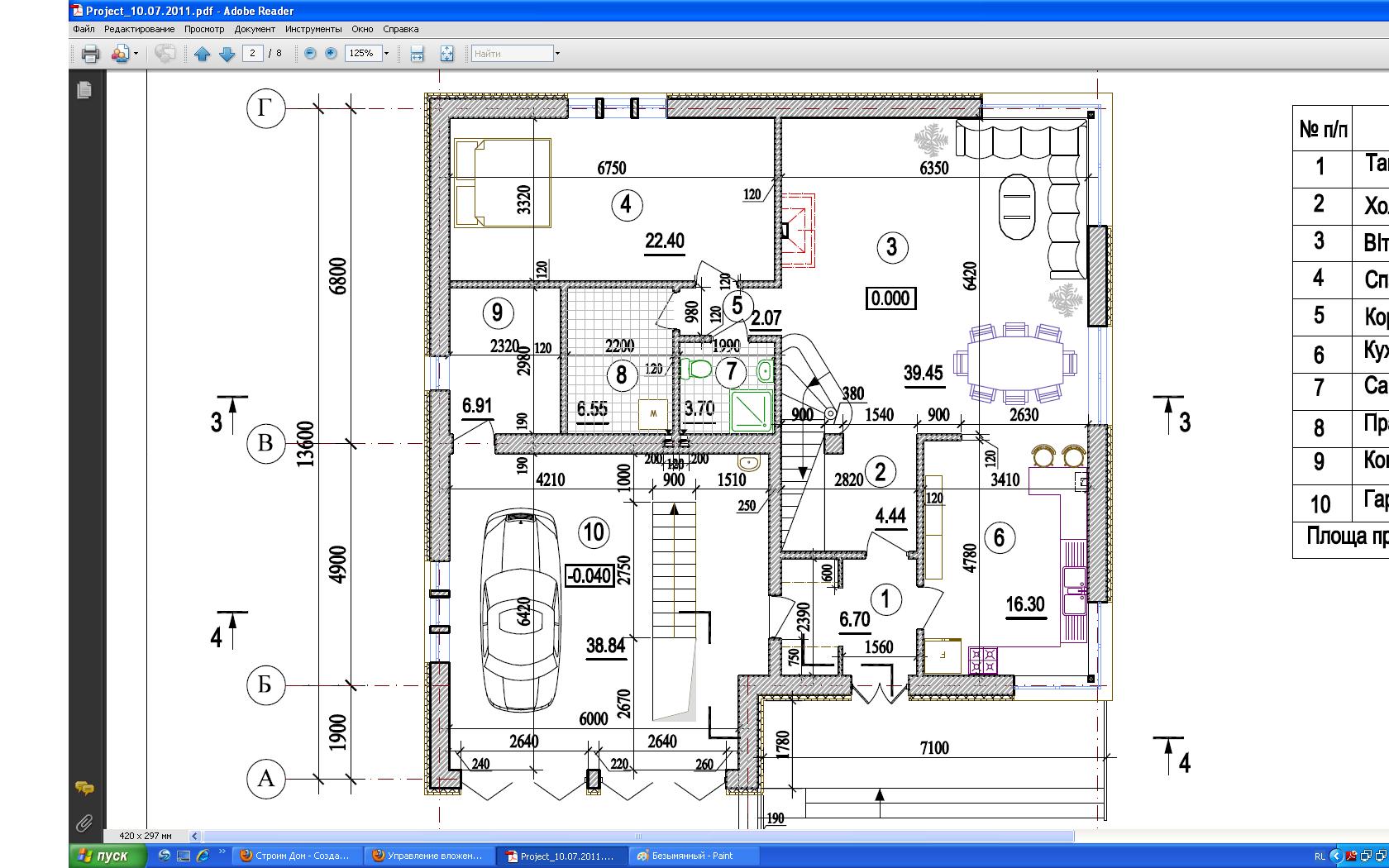Click the Print icon in toolbar
Screen dimensions: 1389x868
click(x=90, y=54)
